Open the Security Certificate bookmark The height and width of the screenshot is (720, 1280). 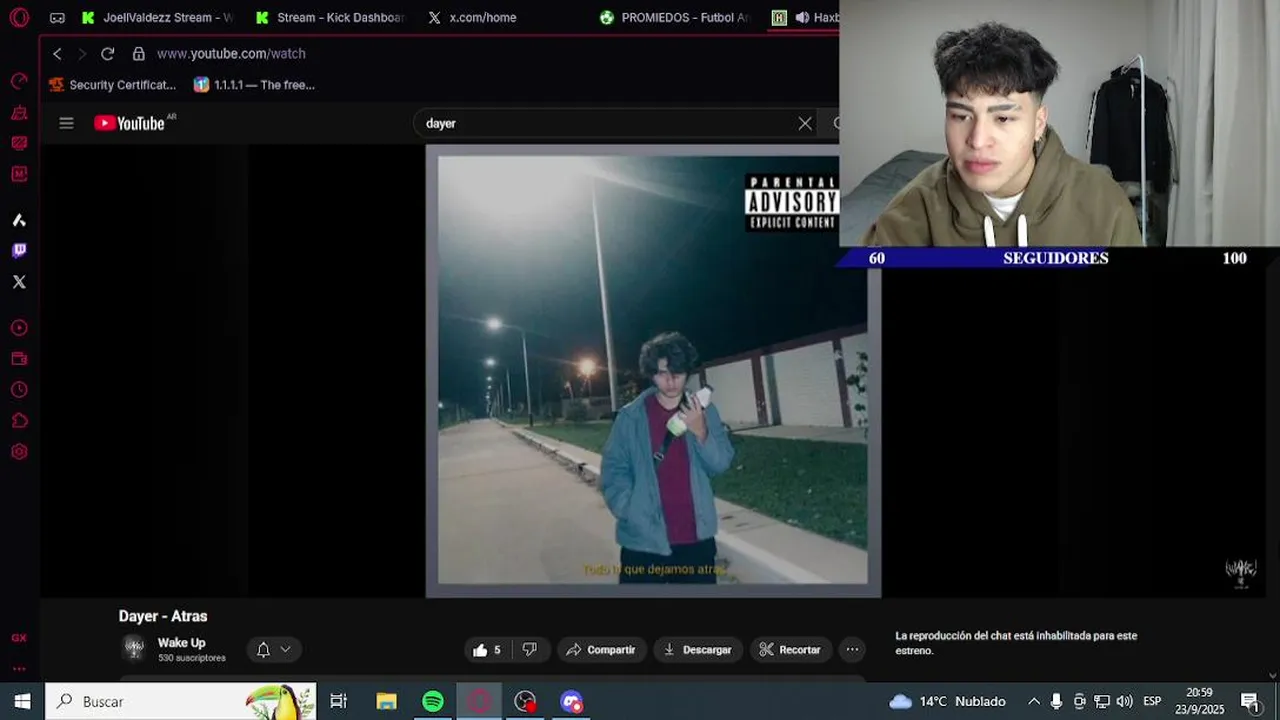coord(112,85)
